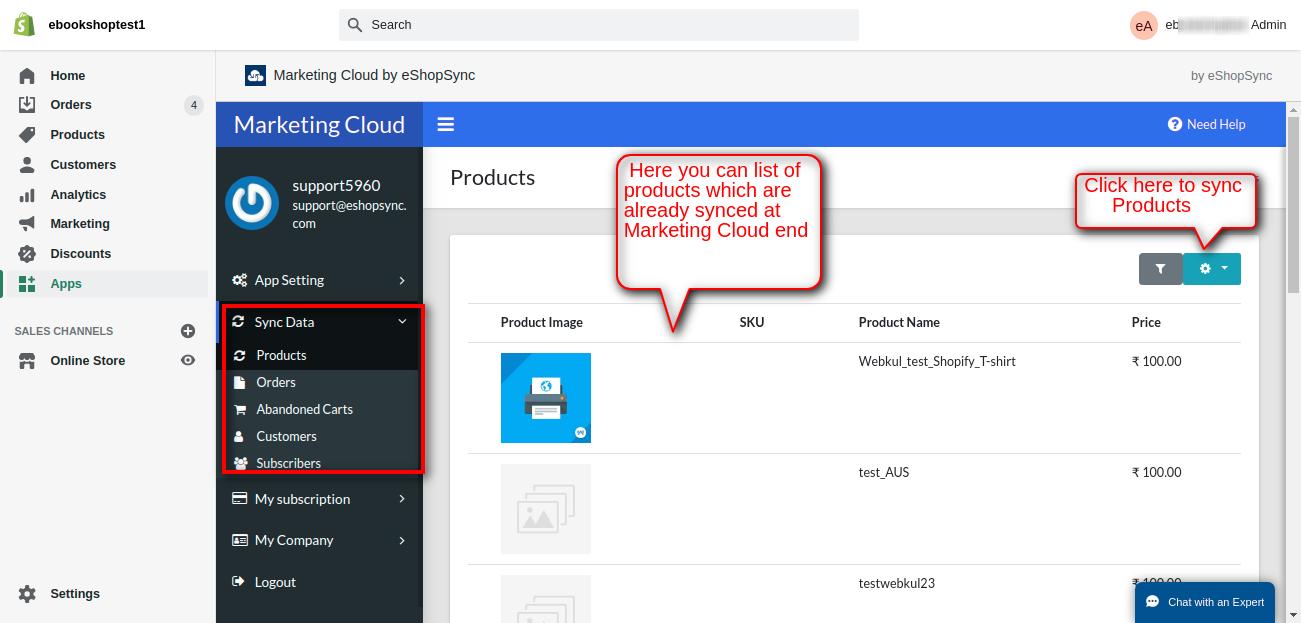The height and width of the screenshot is (623, 1301).
Task: View Online Store via eye icon
Action: click(x=187, y=361)
